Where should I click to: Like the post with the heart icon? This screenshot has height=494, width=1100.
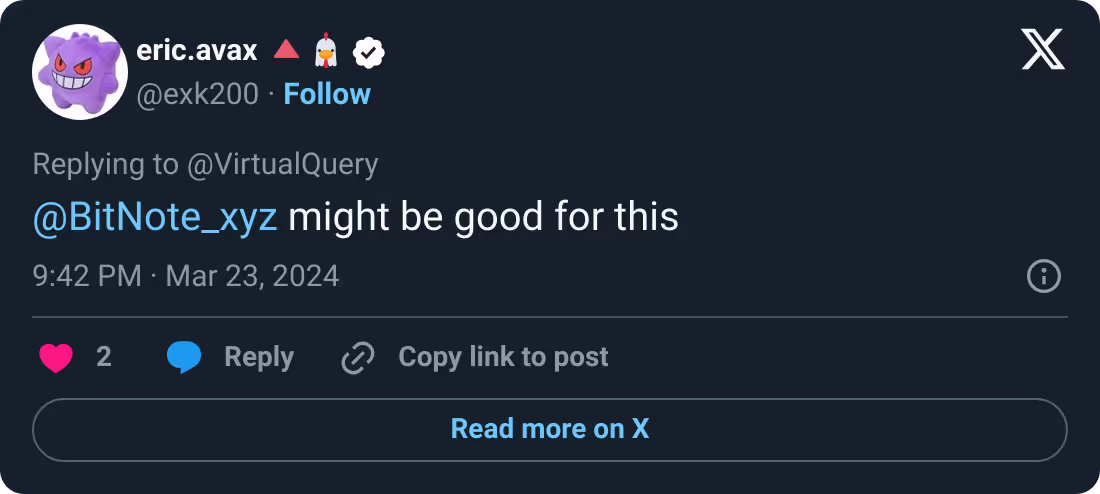point(56,358)
